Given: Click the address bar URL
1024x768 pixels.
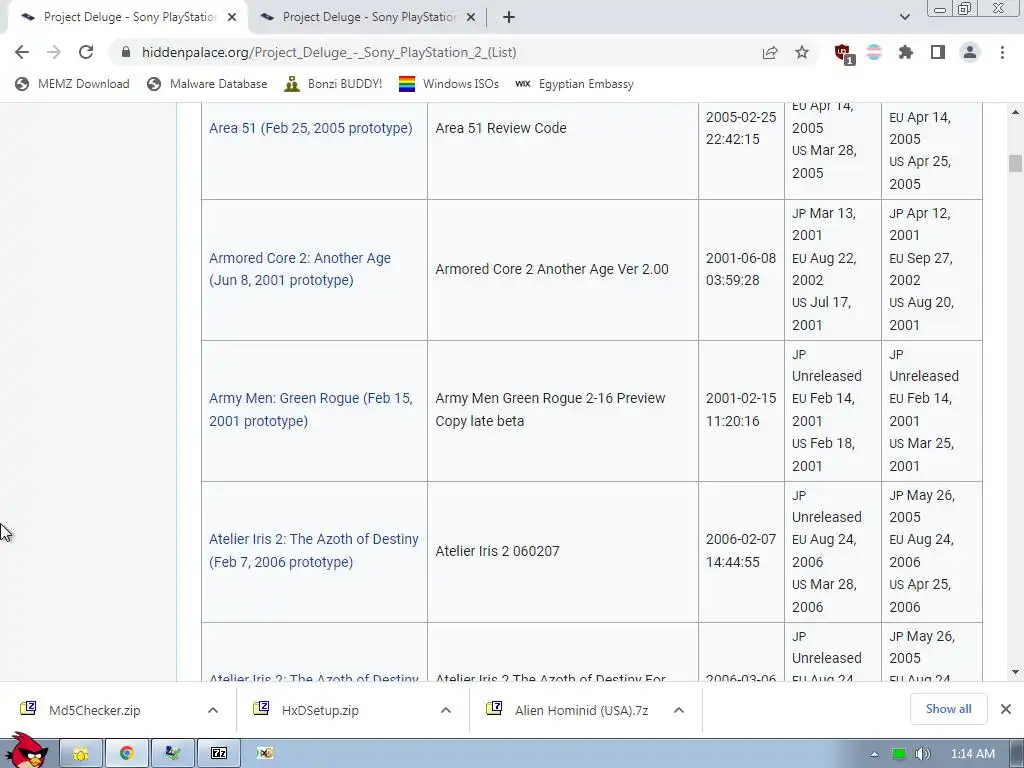Looking at the screenshot, I should pos(329,52).
